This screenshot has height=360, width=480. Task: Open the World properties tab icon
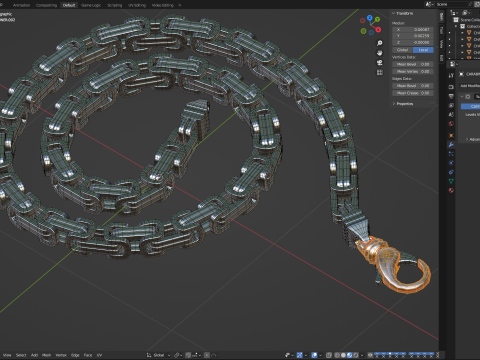pyautogui.click(x=451, y=124)
